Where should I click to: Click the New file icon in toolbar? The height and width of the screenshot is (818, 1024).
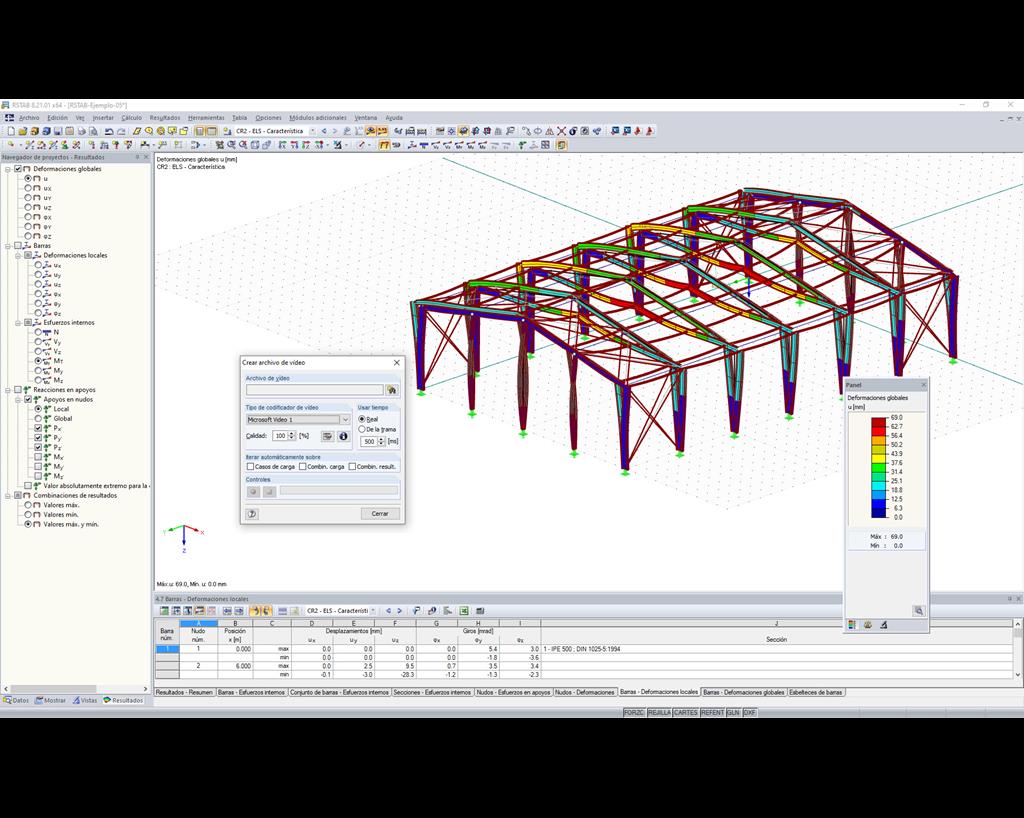tap(11, 131)
